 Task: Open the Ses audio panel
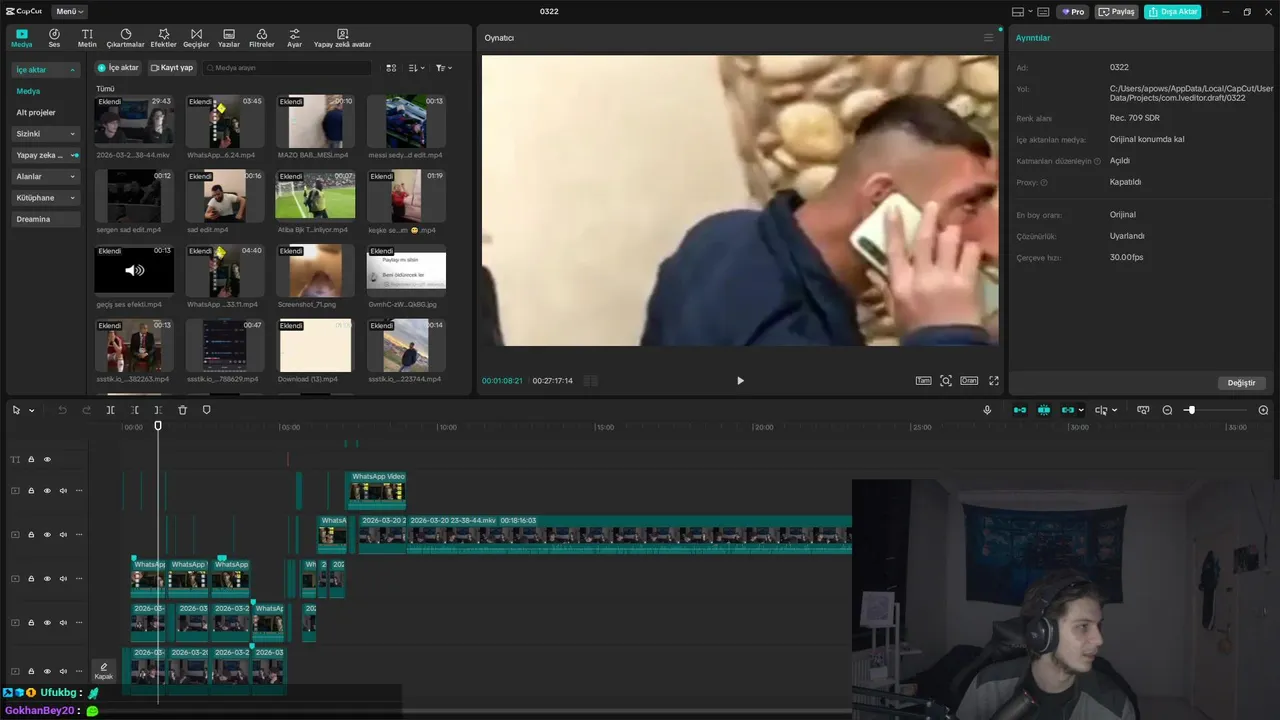point(54,38)
